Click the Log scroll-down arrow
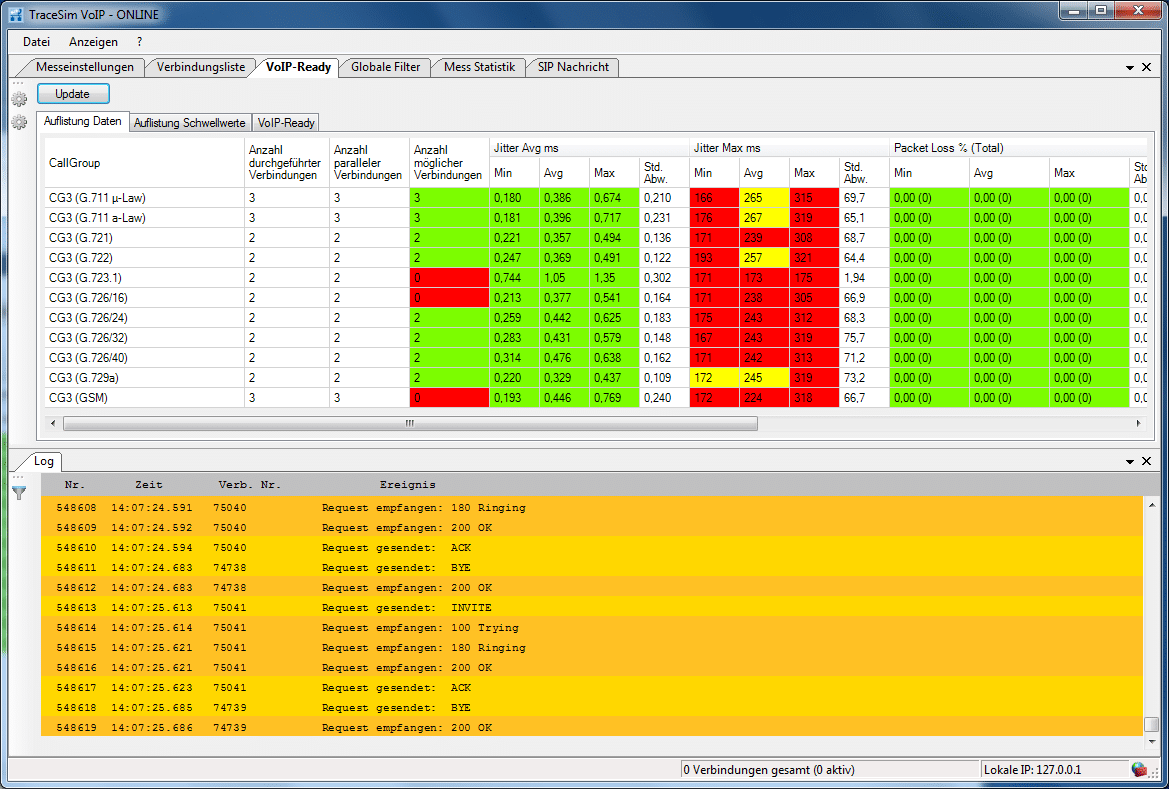 click(x=1152, y=742)
